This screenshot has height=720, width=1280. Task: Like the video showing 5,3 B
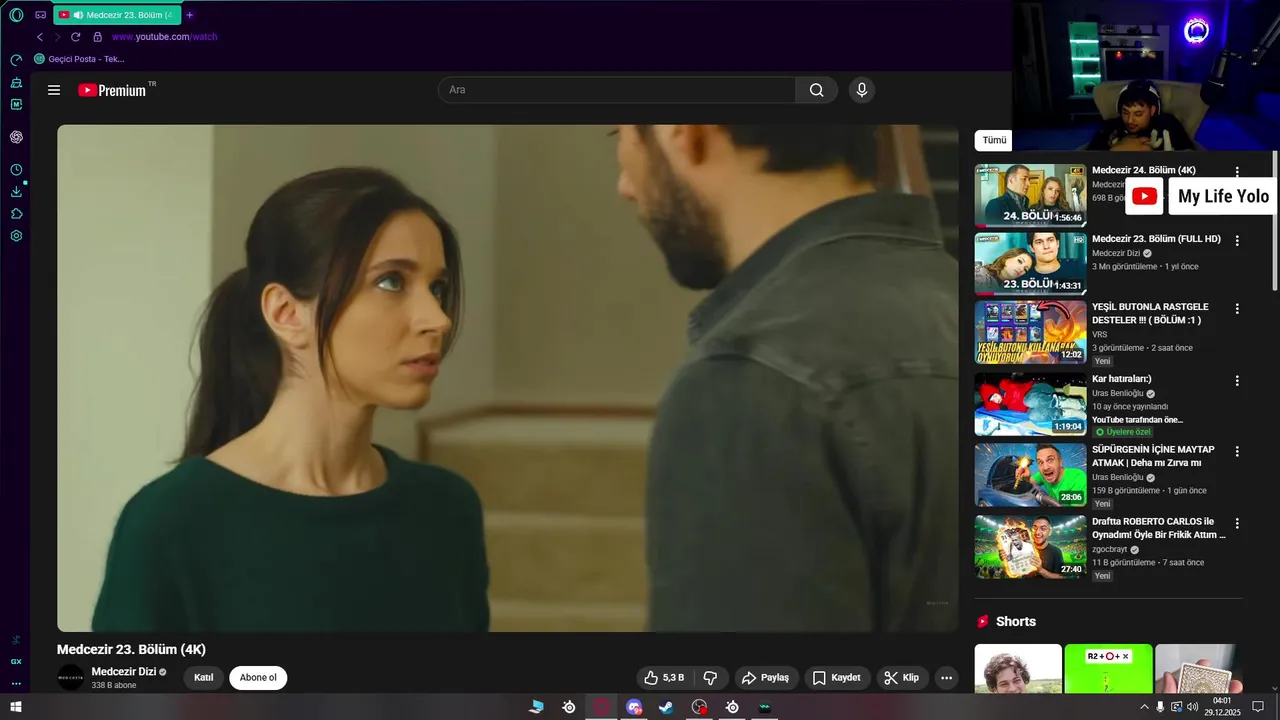pos(664,678)
